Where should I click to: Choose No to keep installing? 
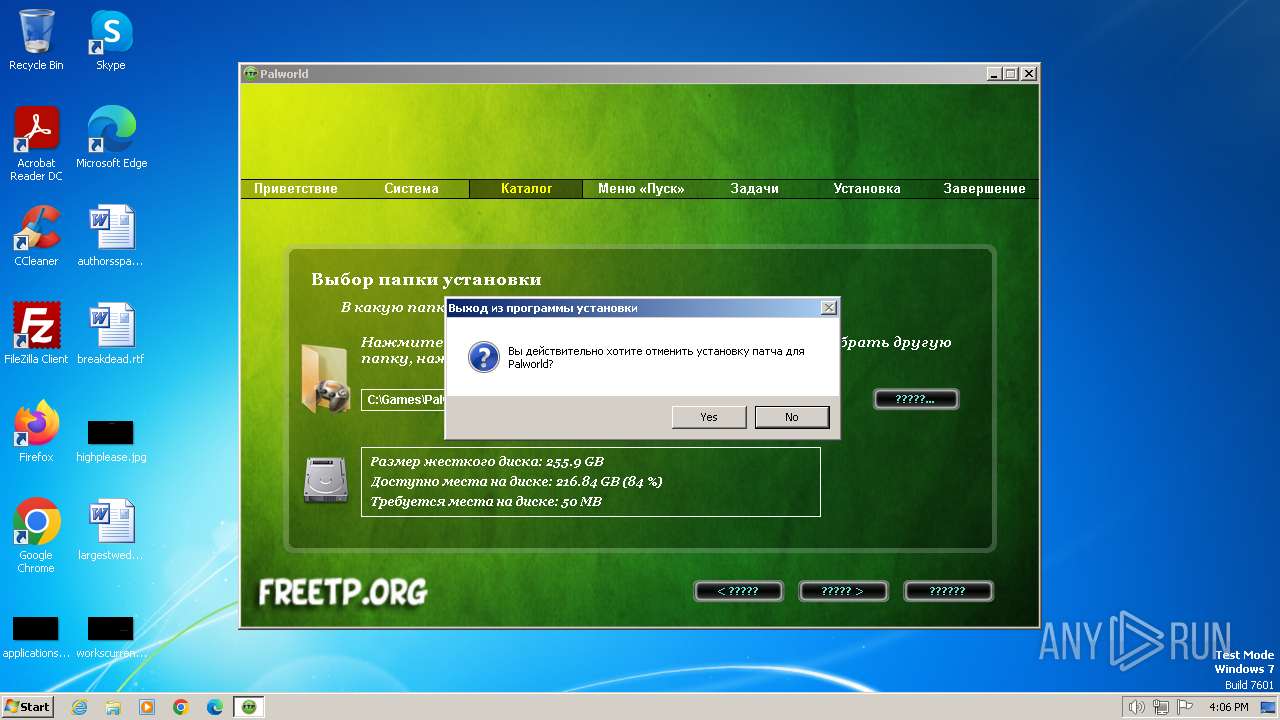pos(792,417)
